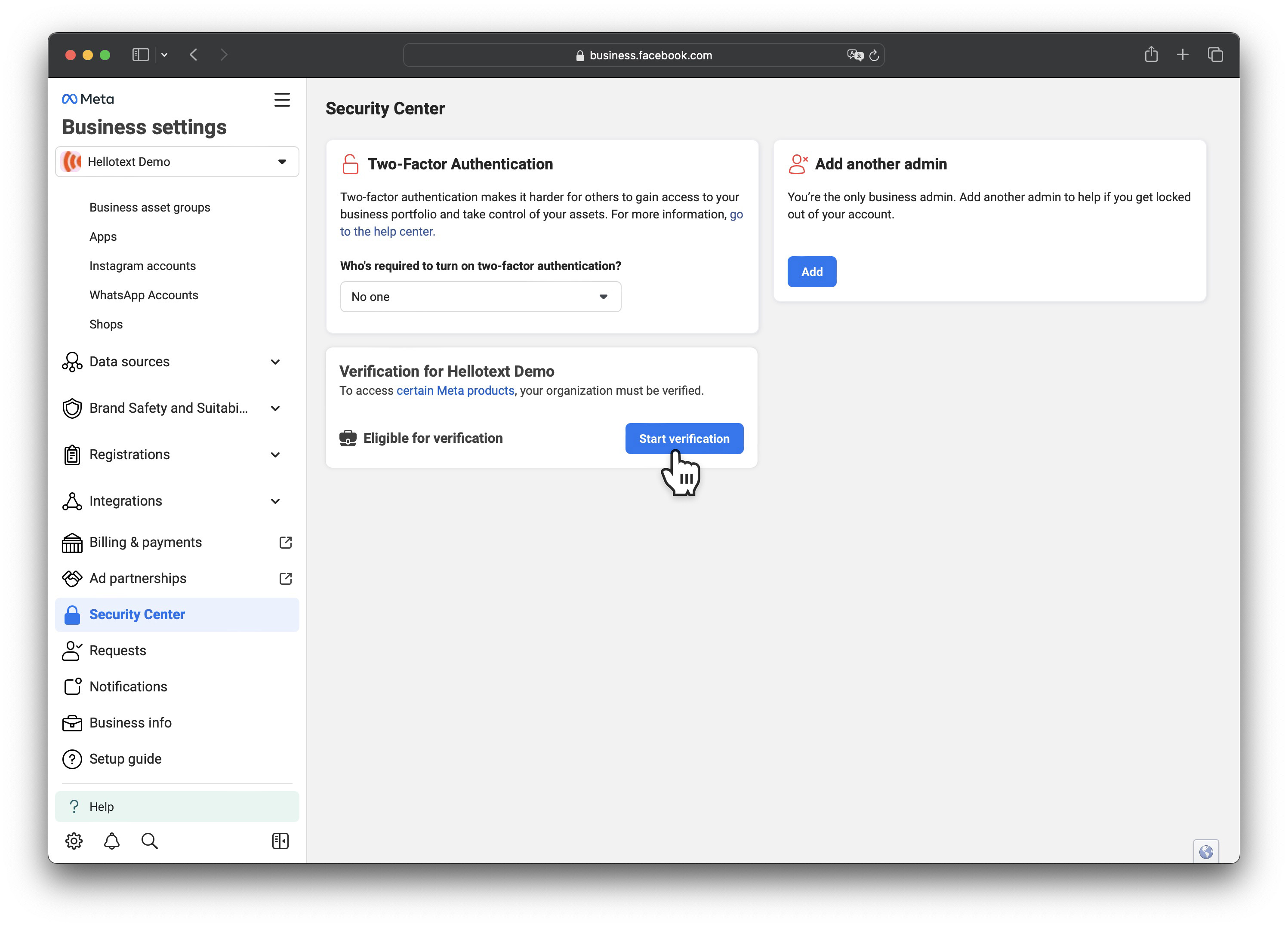
Task: Open WhatsApp Accounts
Action: click(144, 295)
